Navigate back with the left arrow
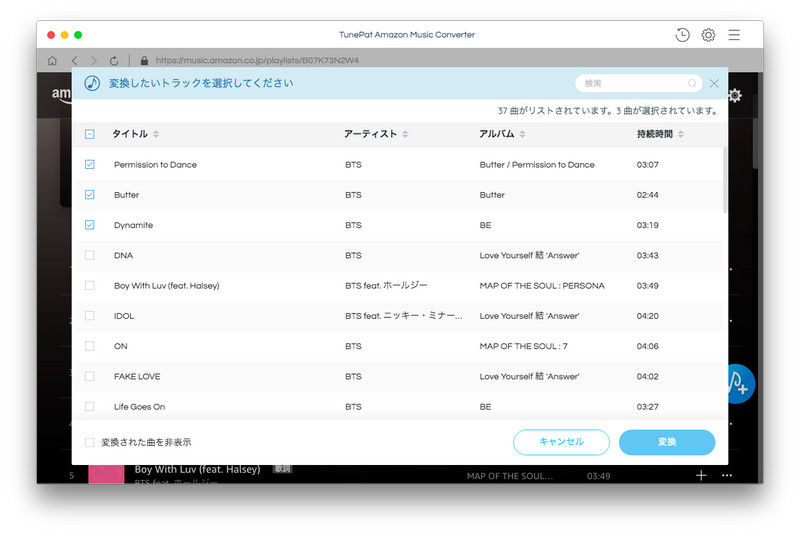The height and width of the screenshot is (536, 800). (x=74, y=61)
